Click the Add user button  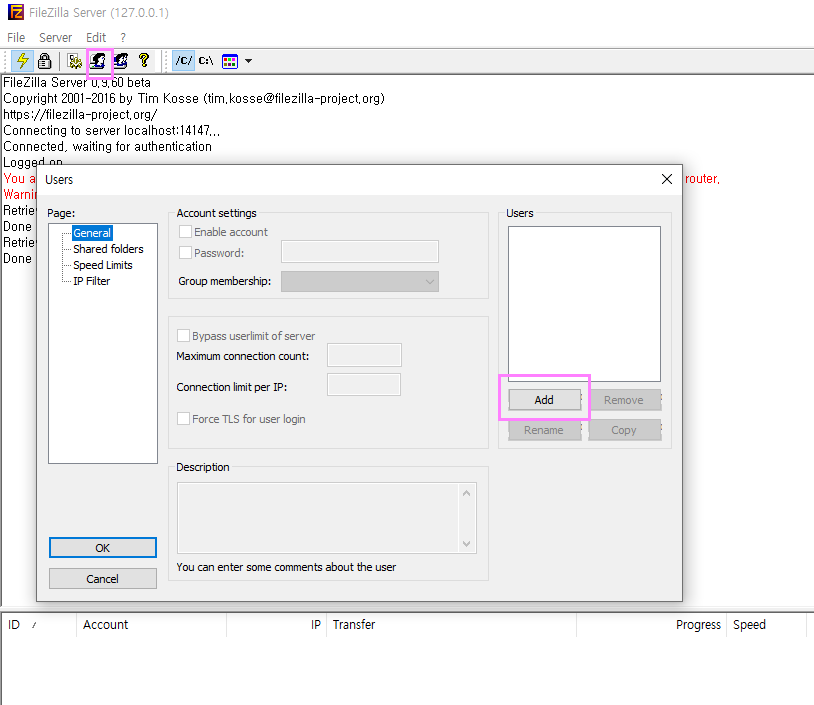click(x=544, y=400)
